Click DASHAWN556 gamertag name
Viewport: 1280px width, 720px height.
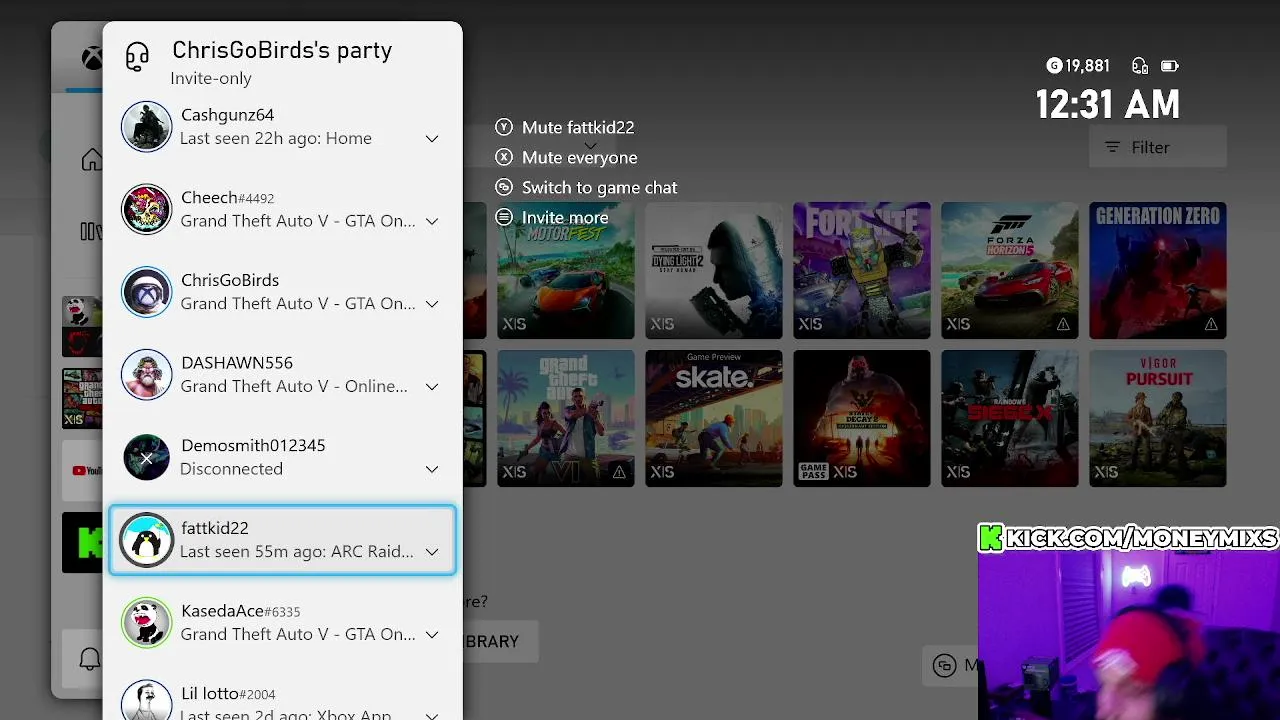coord(237,363)
